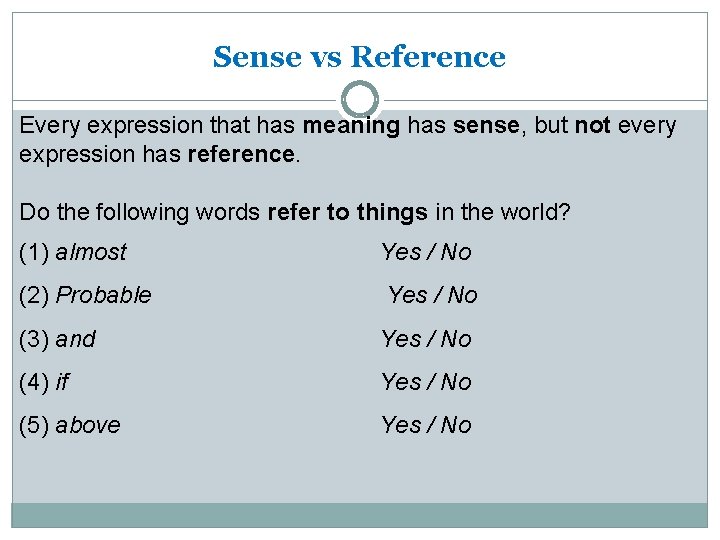
Task: Click the "Sense vs Reference" slide title
Action: [x=359, y=57]
